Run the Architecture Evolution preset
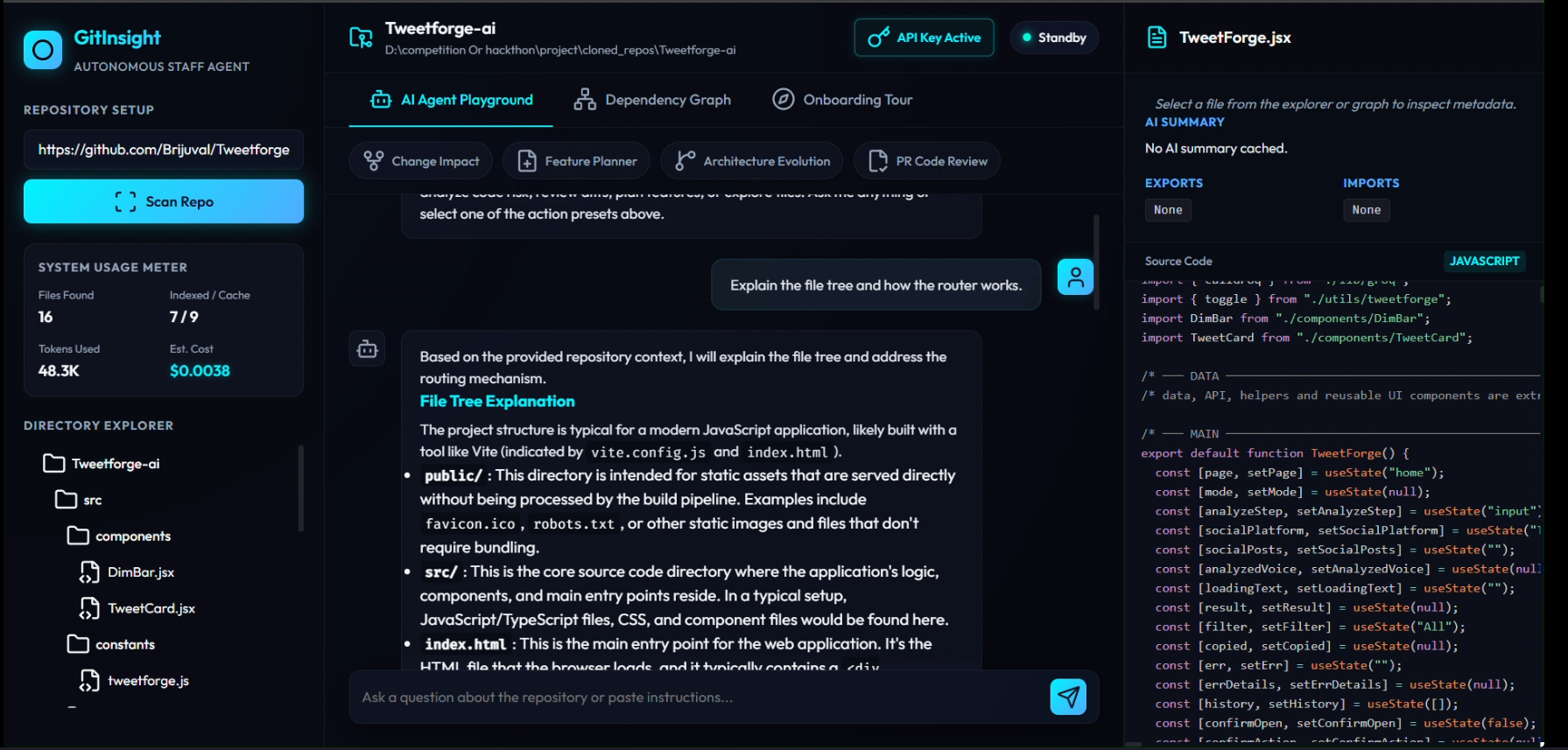Screen dimensions: 1568x750 [751, 161]
